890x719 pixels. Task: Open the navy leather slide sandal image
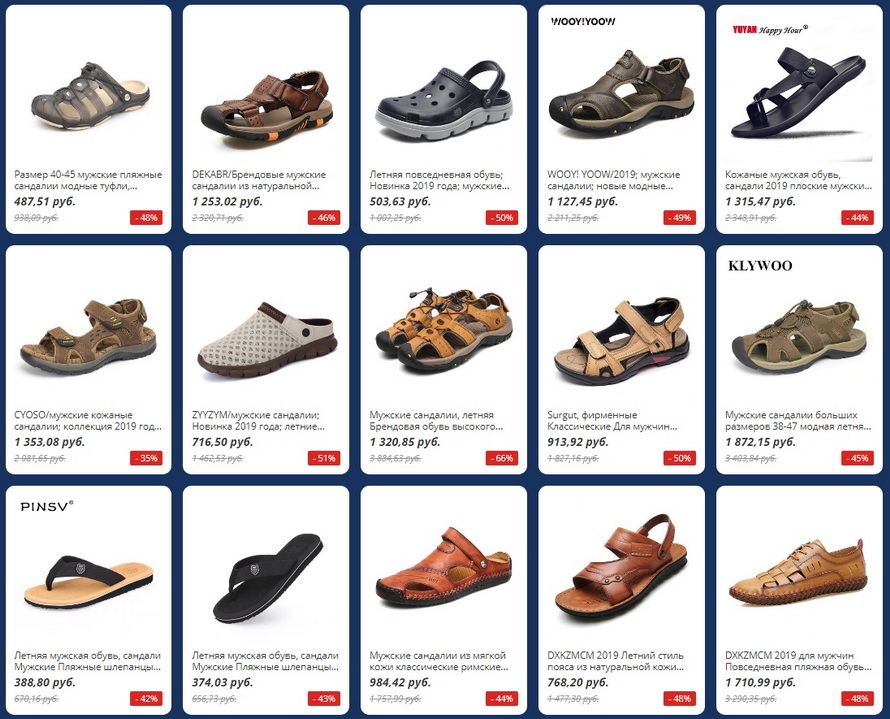[799, 92]
